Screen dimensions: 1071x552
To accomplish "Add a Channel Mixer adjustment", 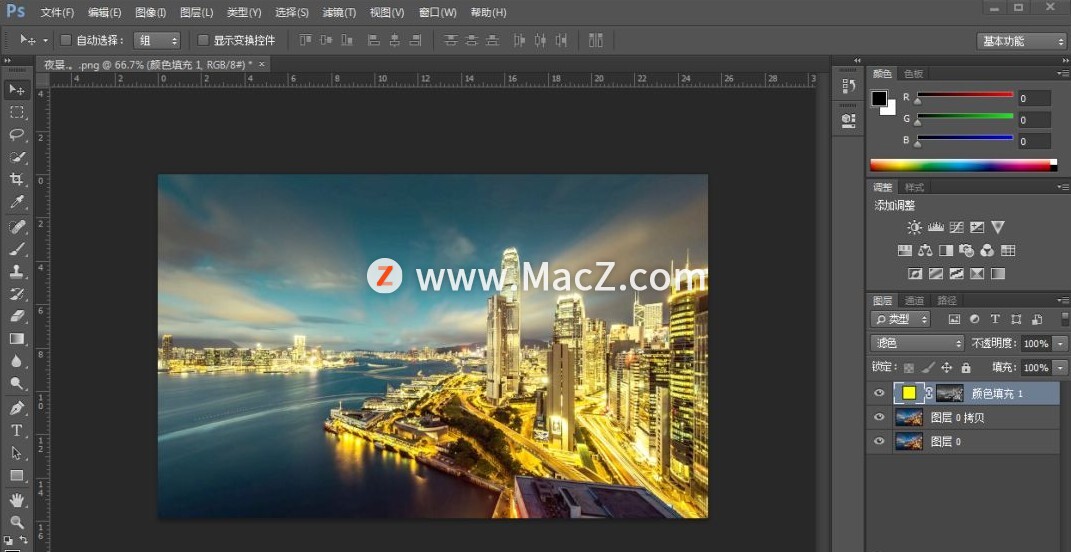I will click(x=987, y=251).
